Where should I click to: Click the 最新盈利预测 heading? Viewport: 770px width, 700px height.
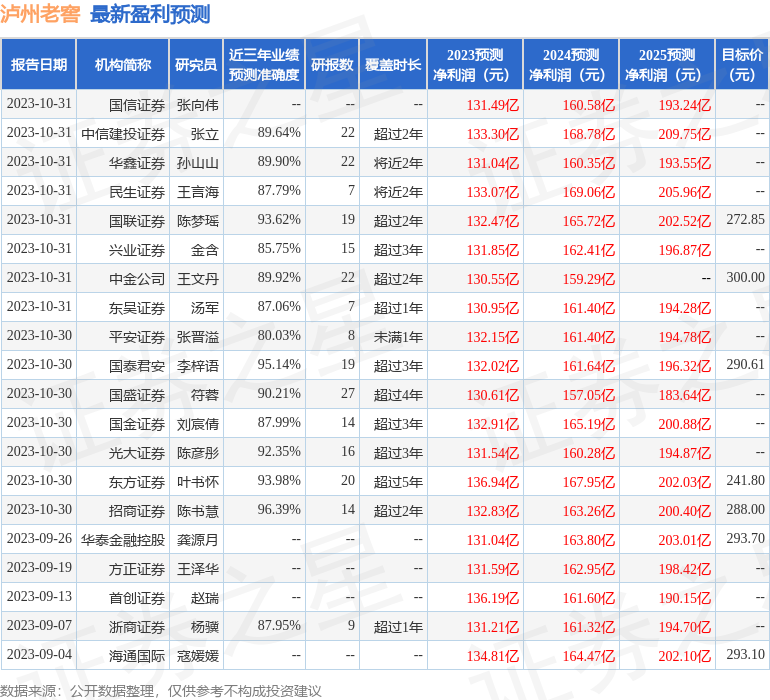point(150,14)
